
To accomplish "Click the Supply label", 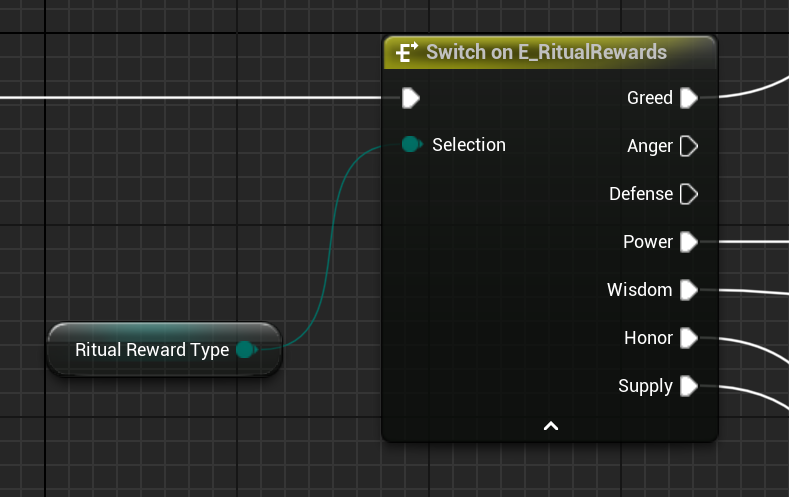I will click(x=645, y=386).
